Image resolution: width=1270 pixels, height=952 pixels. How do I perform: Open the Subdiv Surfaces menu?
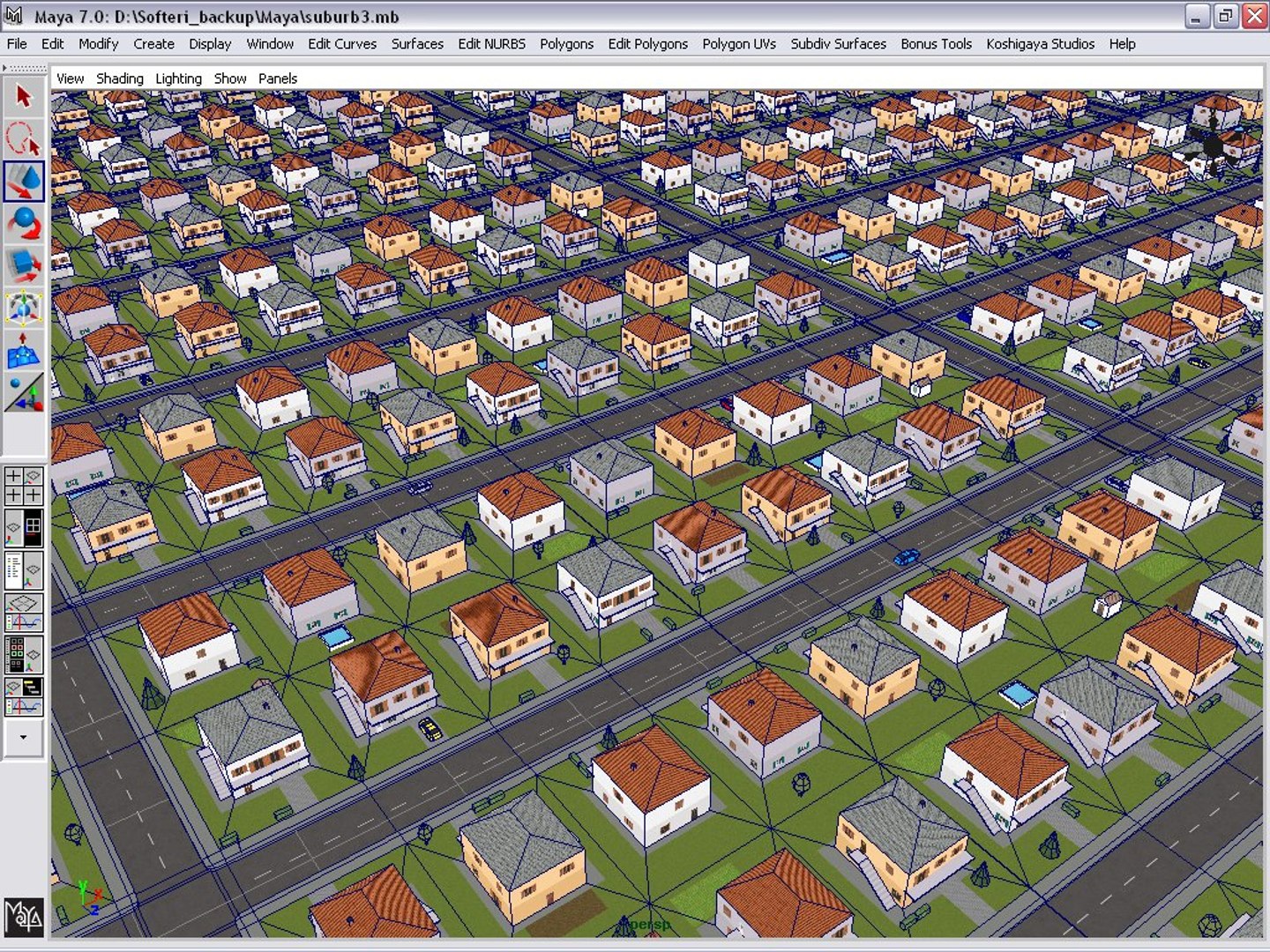tap(838, 44)
